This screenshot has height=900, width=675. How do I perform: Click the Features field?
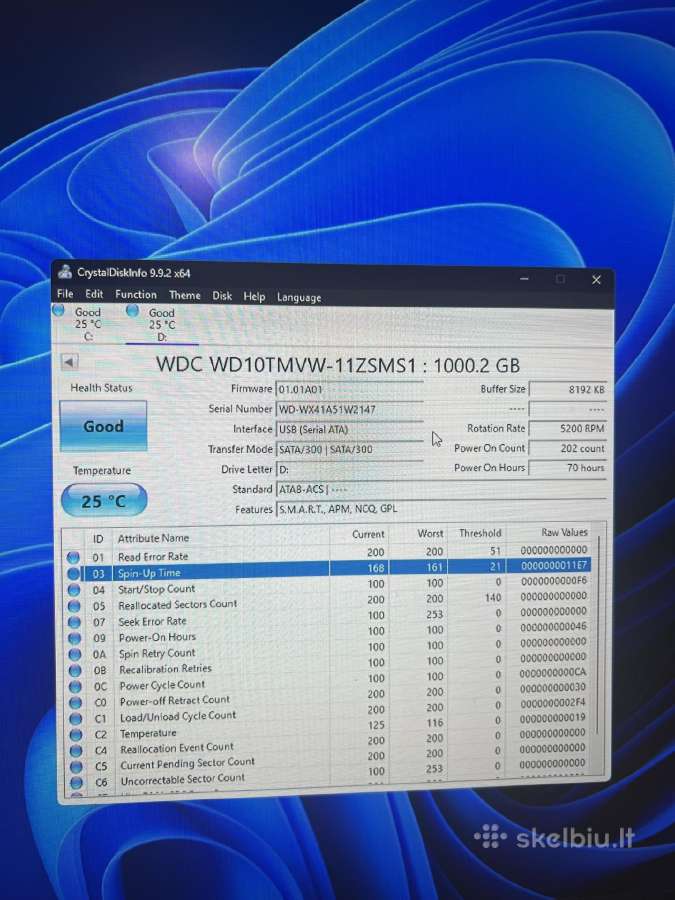point(441,509)
